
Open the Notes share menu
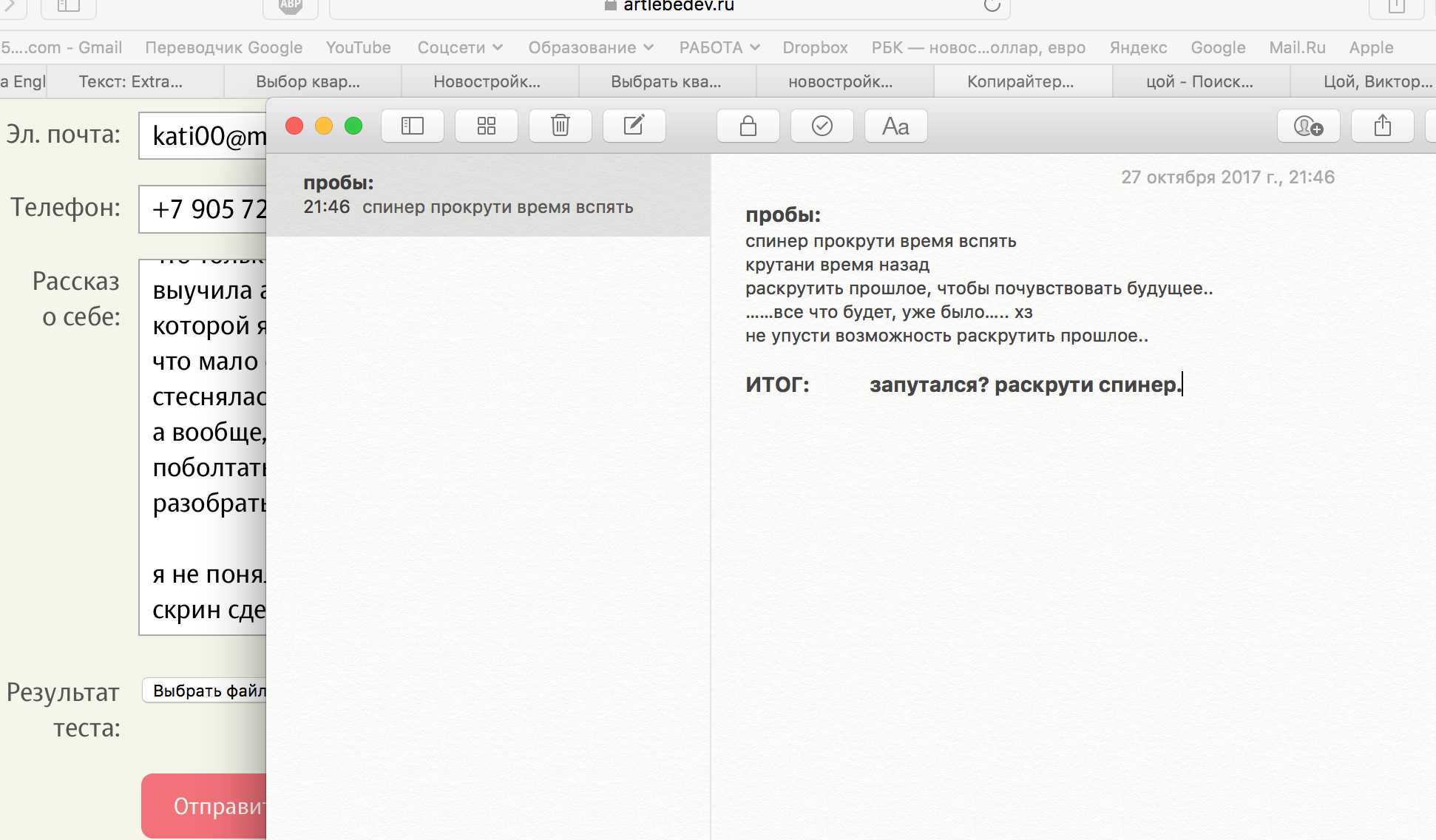tap(1382, 126)
